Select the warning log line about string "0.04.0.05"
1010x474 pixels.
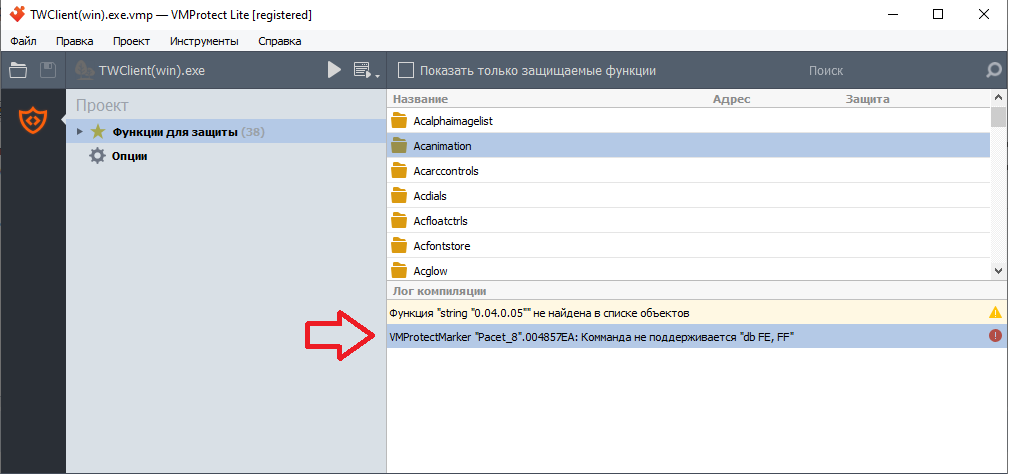(696, 313)
